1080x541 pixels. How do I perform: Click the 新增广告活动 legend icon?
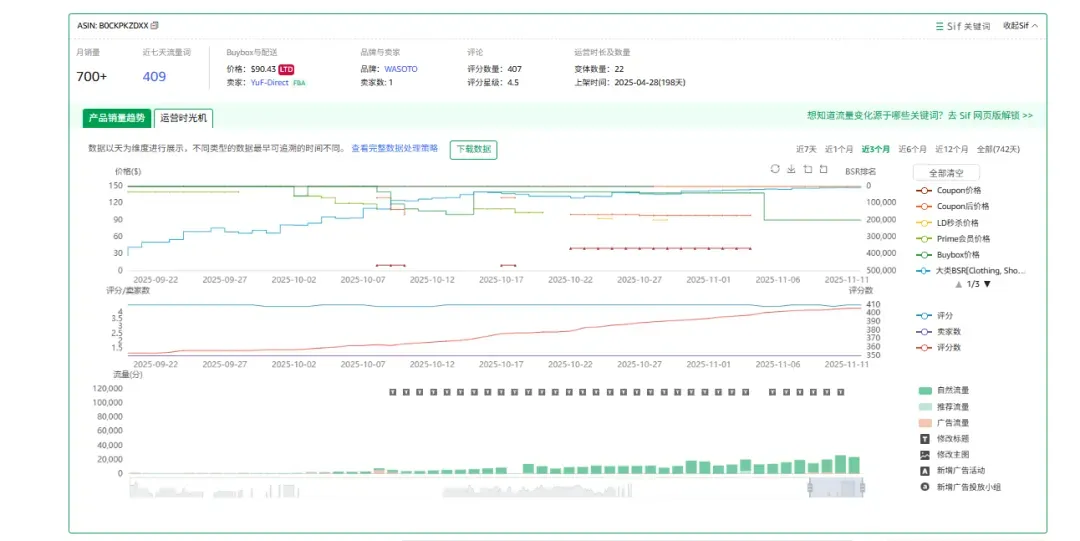click(925, 471)
